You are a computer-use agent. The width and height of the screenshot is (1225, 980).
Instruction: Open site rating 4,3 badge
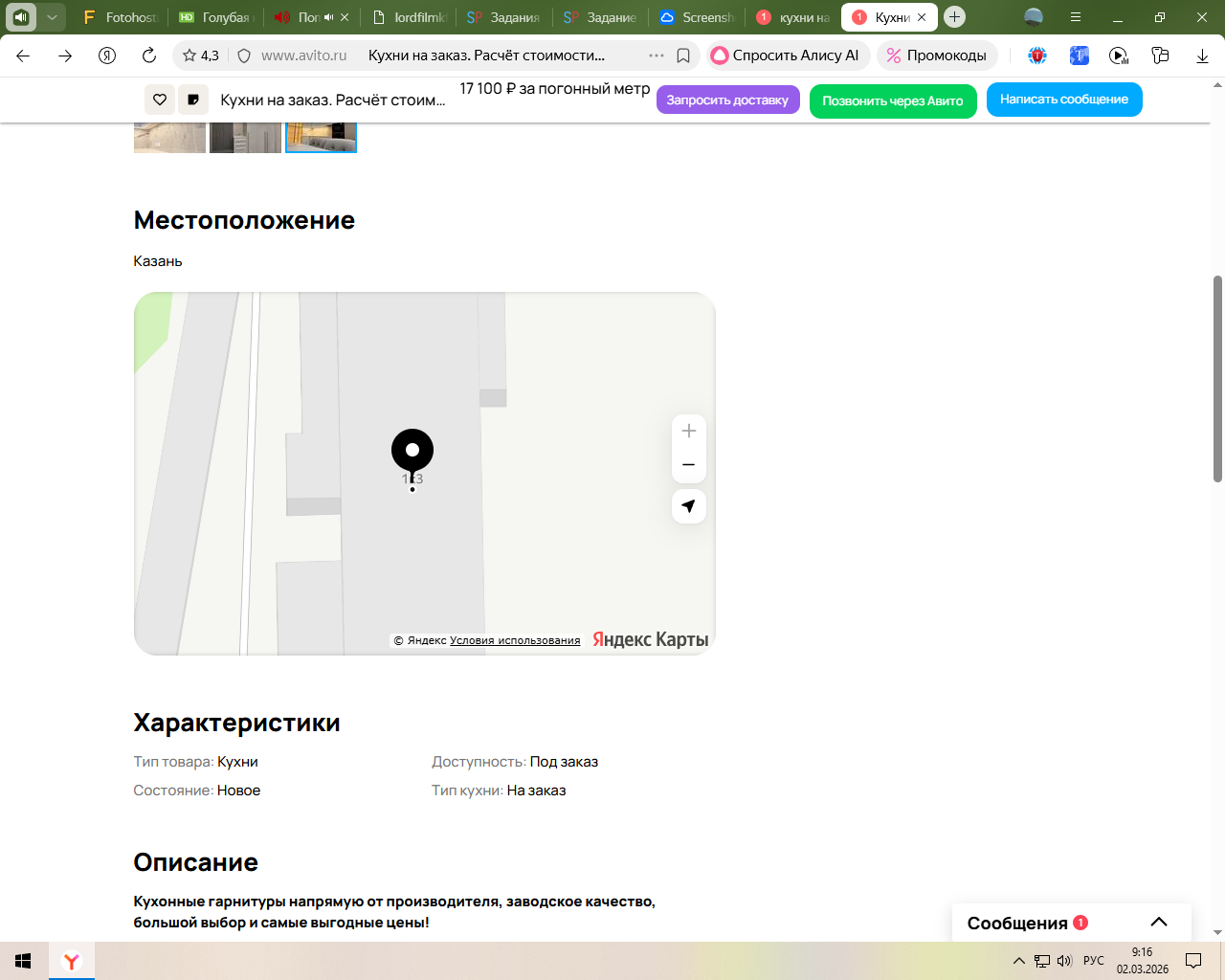point(201,56)
